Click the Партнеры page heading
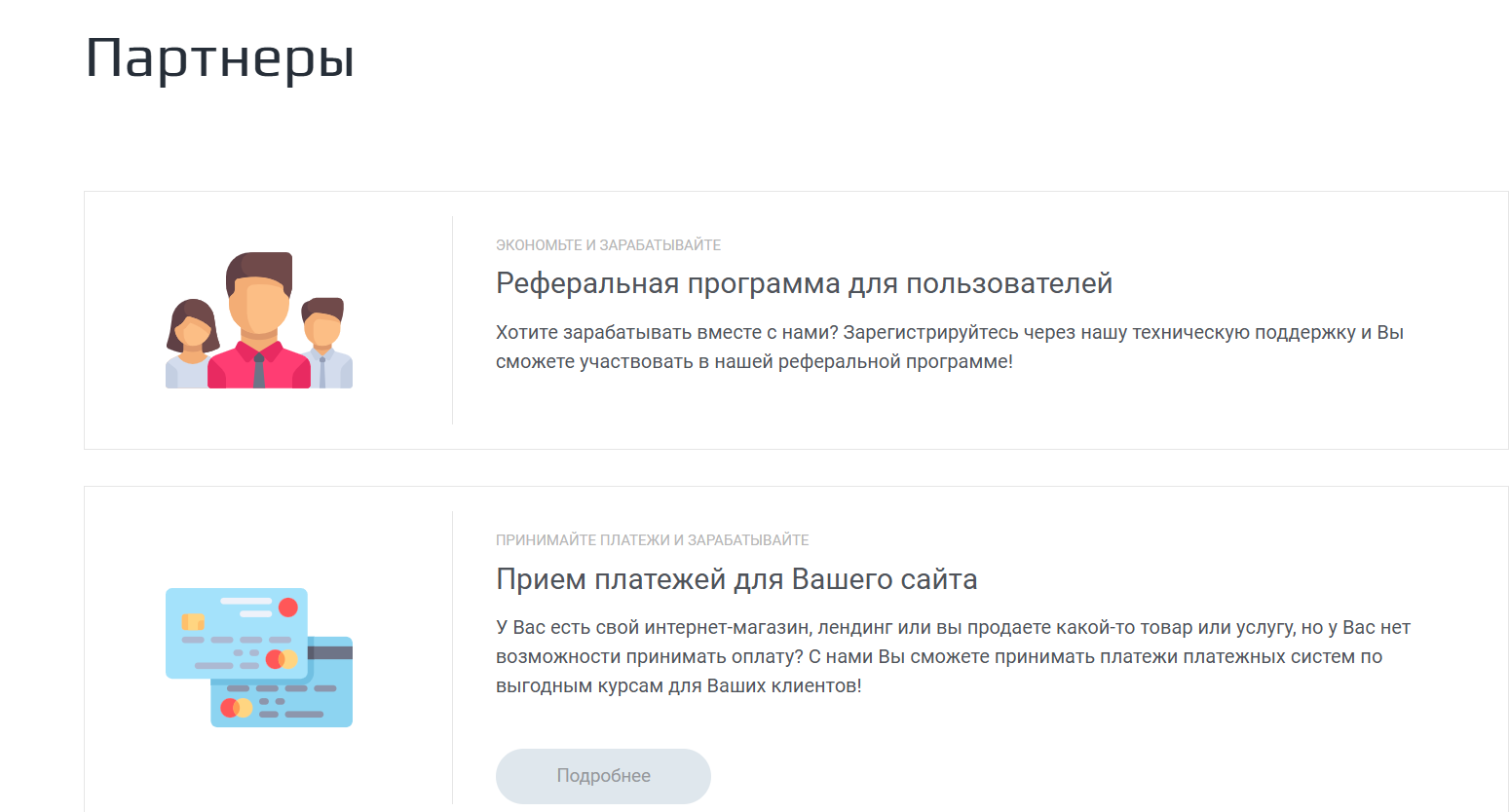Screen dimensions: 1509x812 point(219,58)
